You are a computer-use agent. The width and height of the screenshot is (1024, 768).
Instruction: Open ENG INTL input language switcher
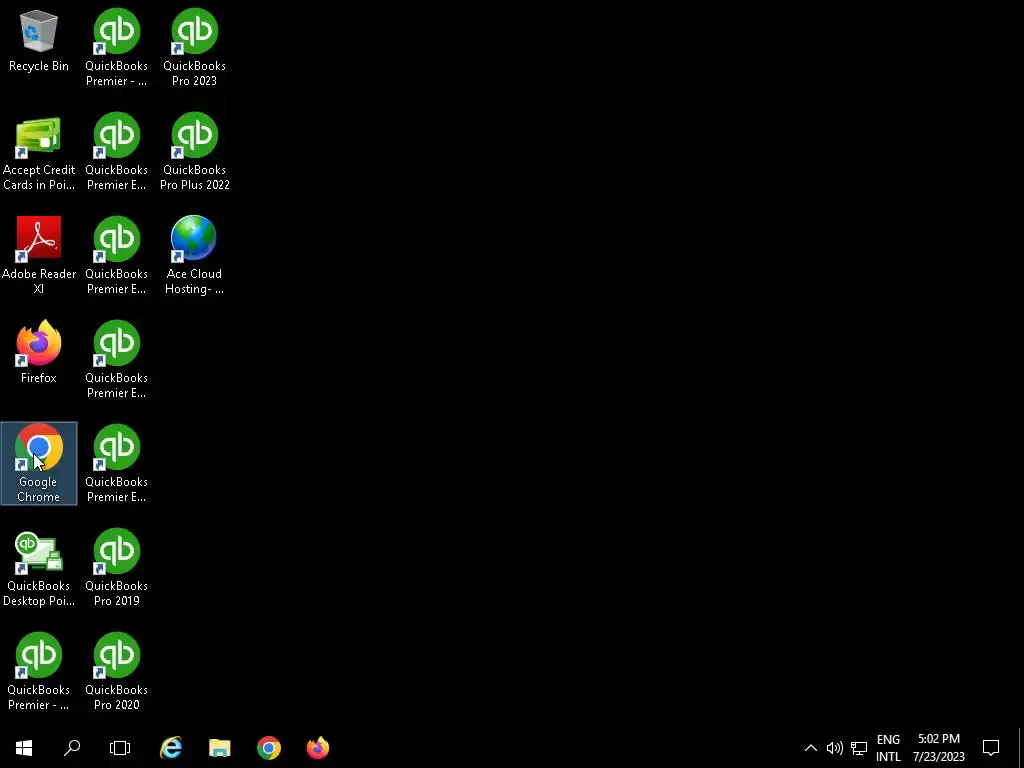(x=888, y=748)
